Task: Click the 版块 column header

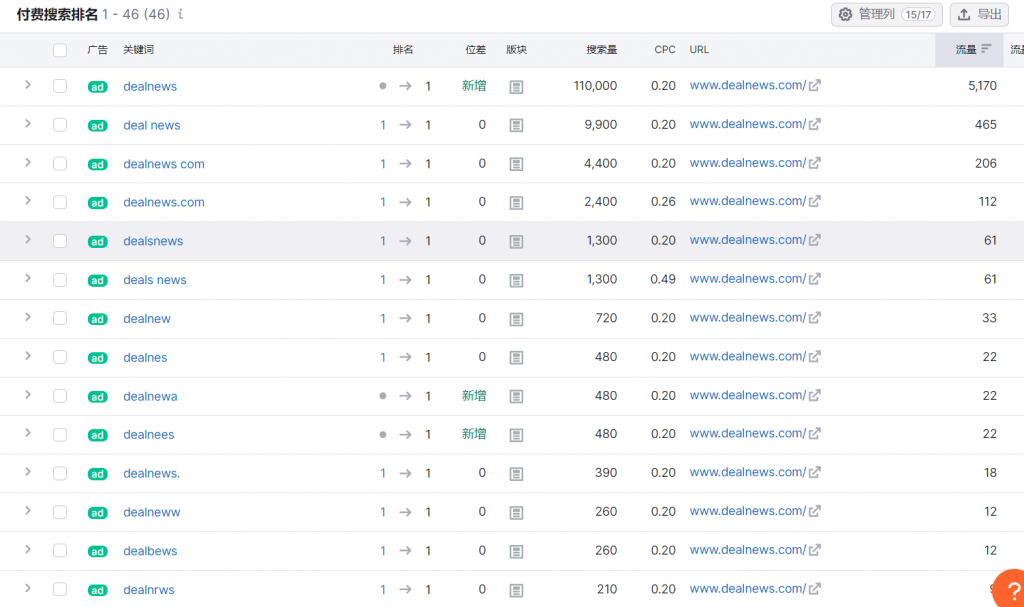Action: tap(516, 50)
